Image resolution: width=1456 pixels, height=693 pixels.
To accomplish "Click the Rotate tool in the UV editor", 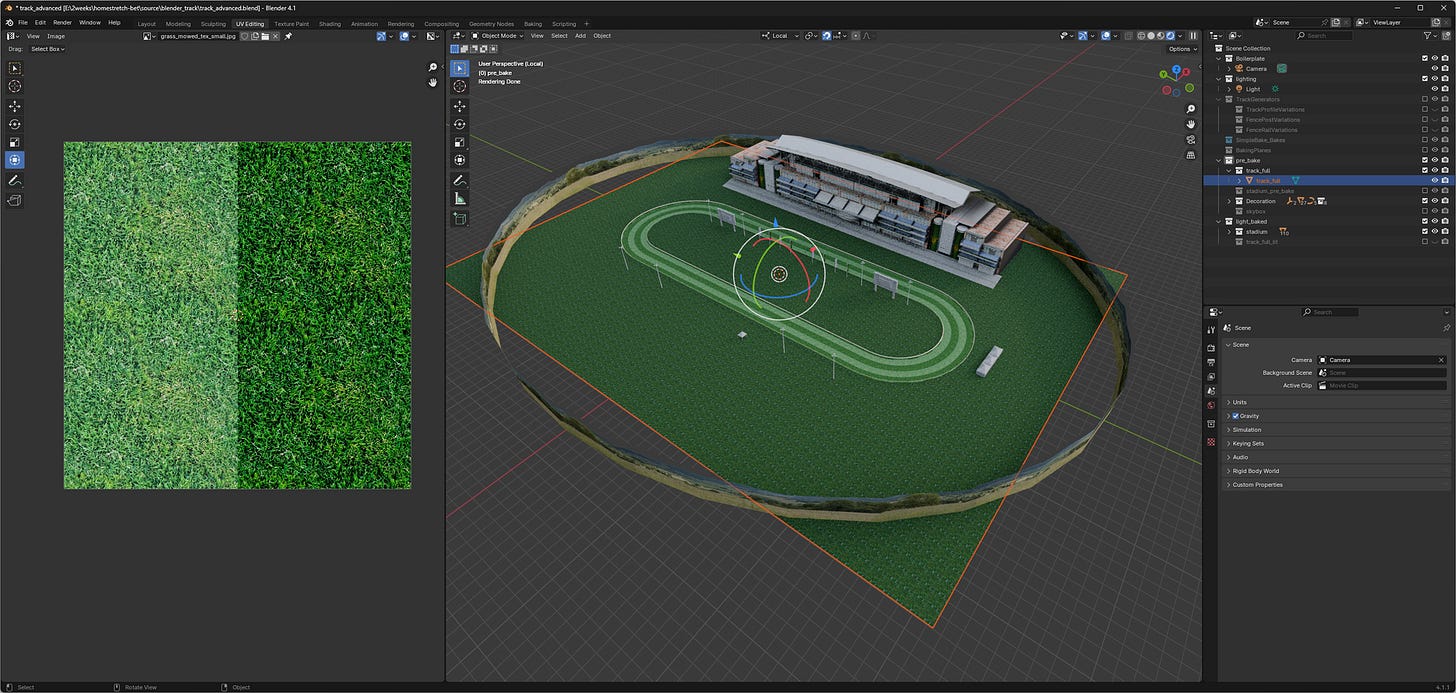I will pyautogui.click(x=15, y=124).
